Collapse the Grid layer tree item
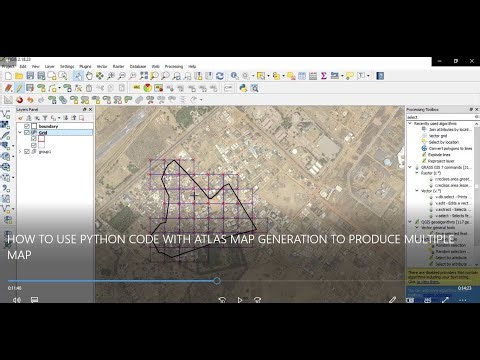Viewport: 480px width, 360px height. coord(20,133)
